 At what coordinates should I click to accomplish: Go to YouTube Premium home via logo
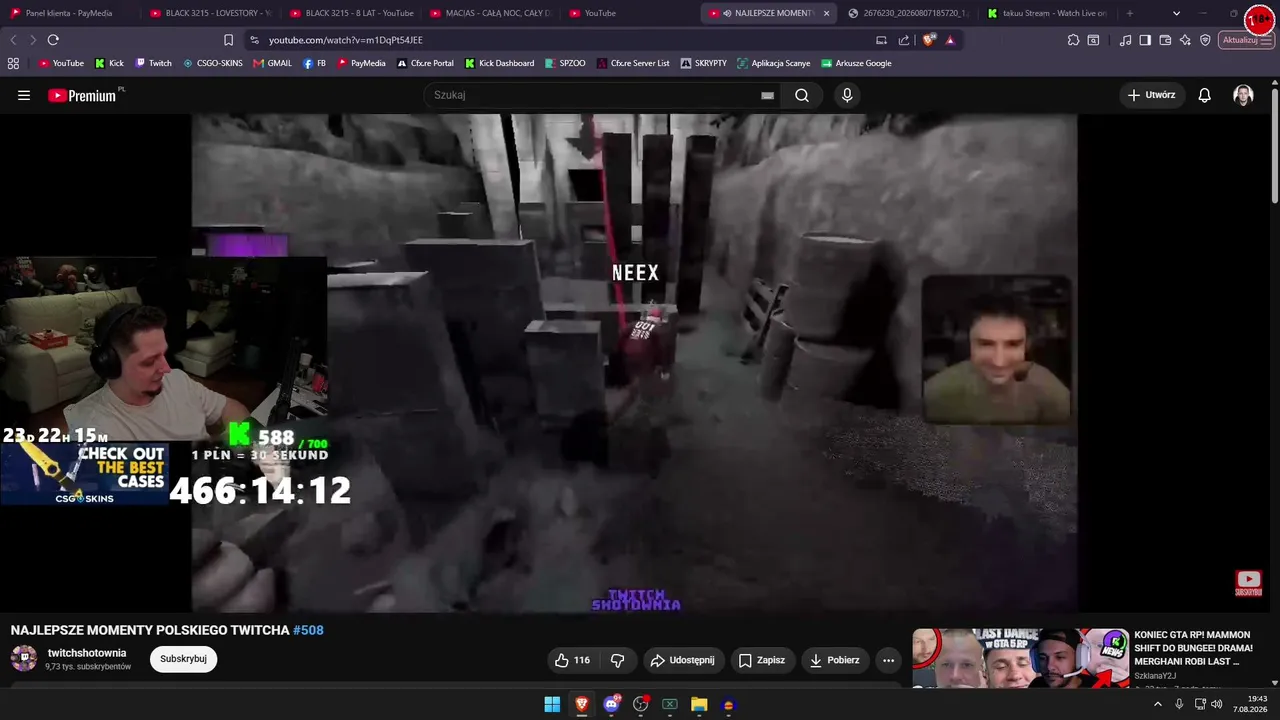coord(84,95)
